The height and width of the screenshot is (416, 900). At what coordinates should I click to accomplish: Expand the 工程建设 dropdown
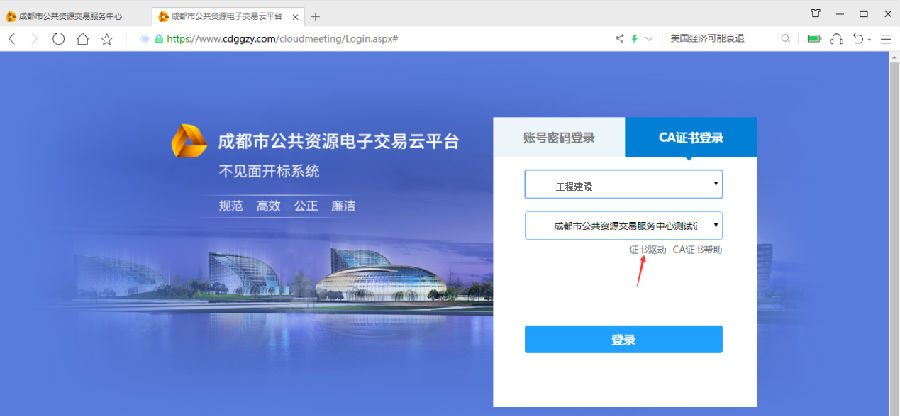[x=623, y=185]
